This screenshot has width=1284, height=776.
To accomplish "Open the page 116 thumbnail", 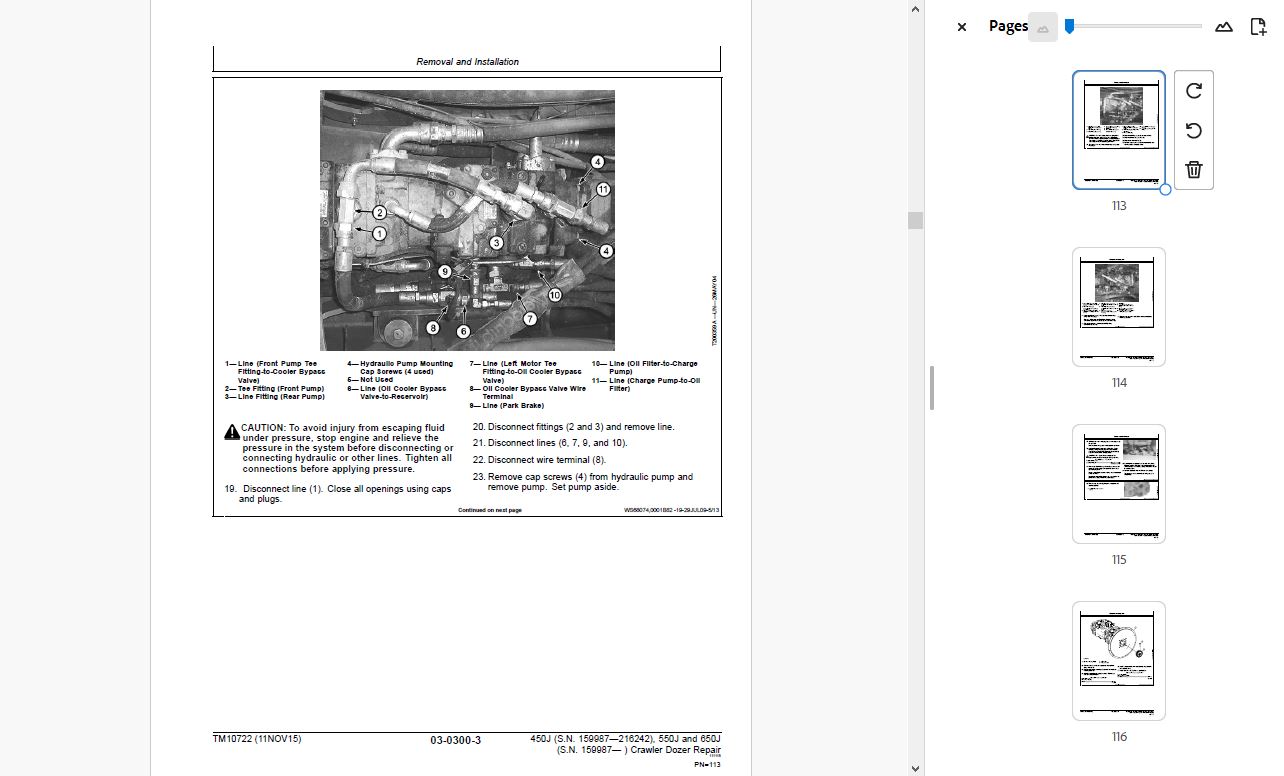I will point(1119,661).
